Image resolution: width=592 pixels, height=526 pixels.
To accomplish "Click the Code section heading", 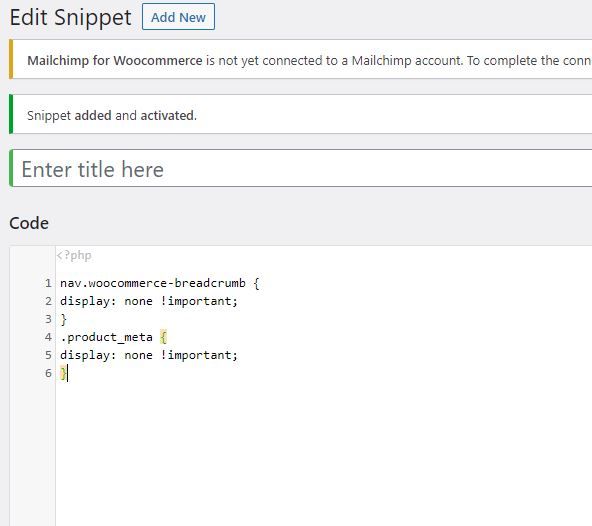I will pos(29,223).
